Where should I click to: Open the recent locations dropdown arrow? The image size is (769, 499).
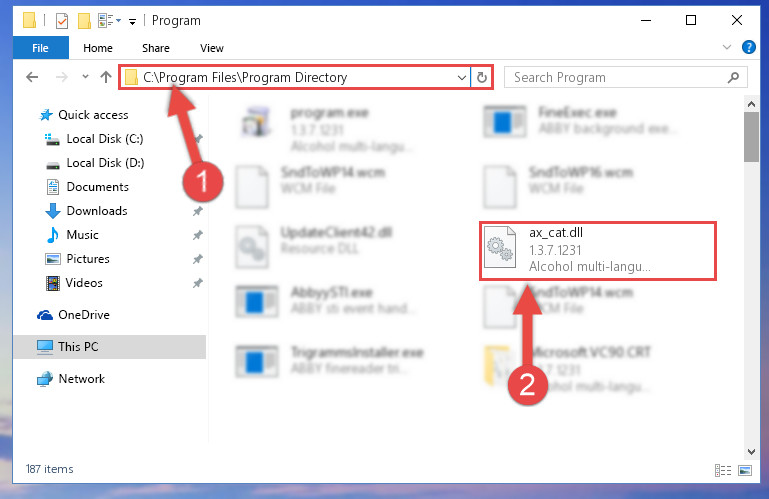[x=85, y=77]
